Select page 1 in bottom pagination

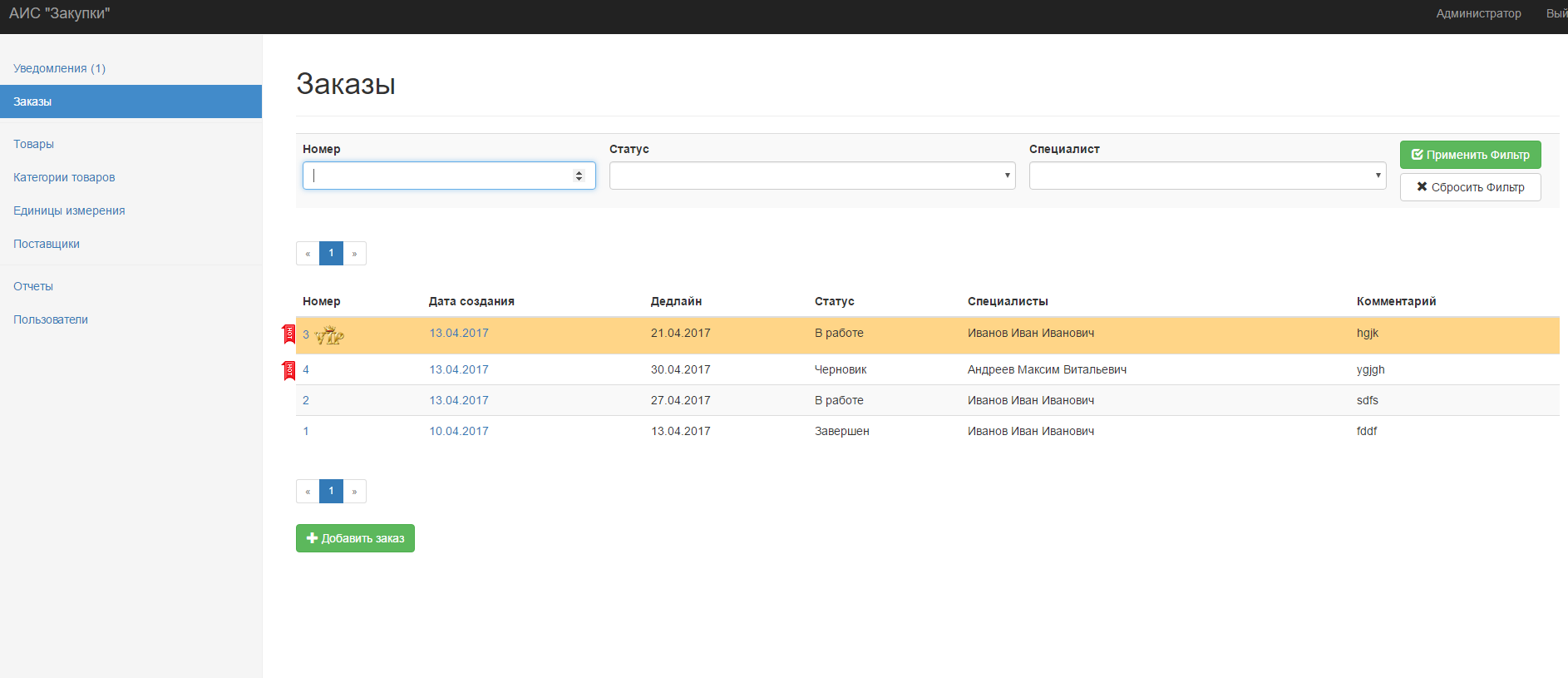tap(331, 492)
